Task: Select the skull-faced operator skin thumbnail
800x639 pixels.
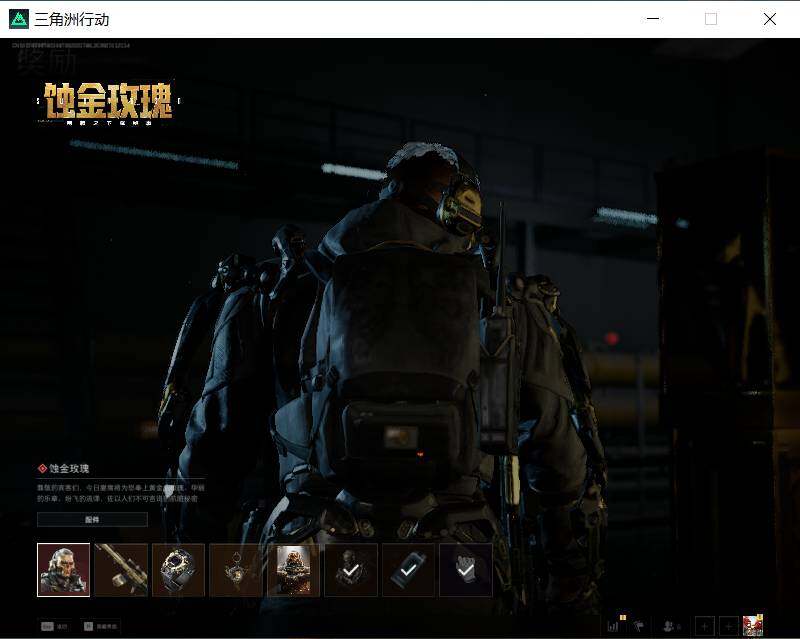Action: pos(64,570)
